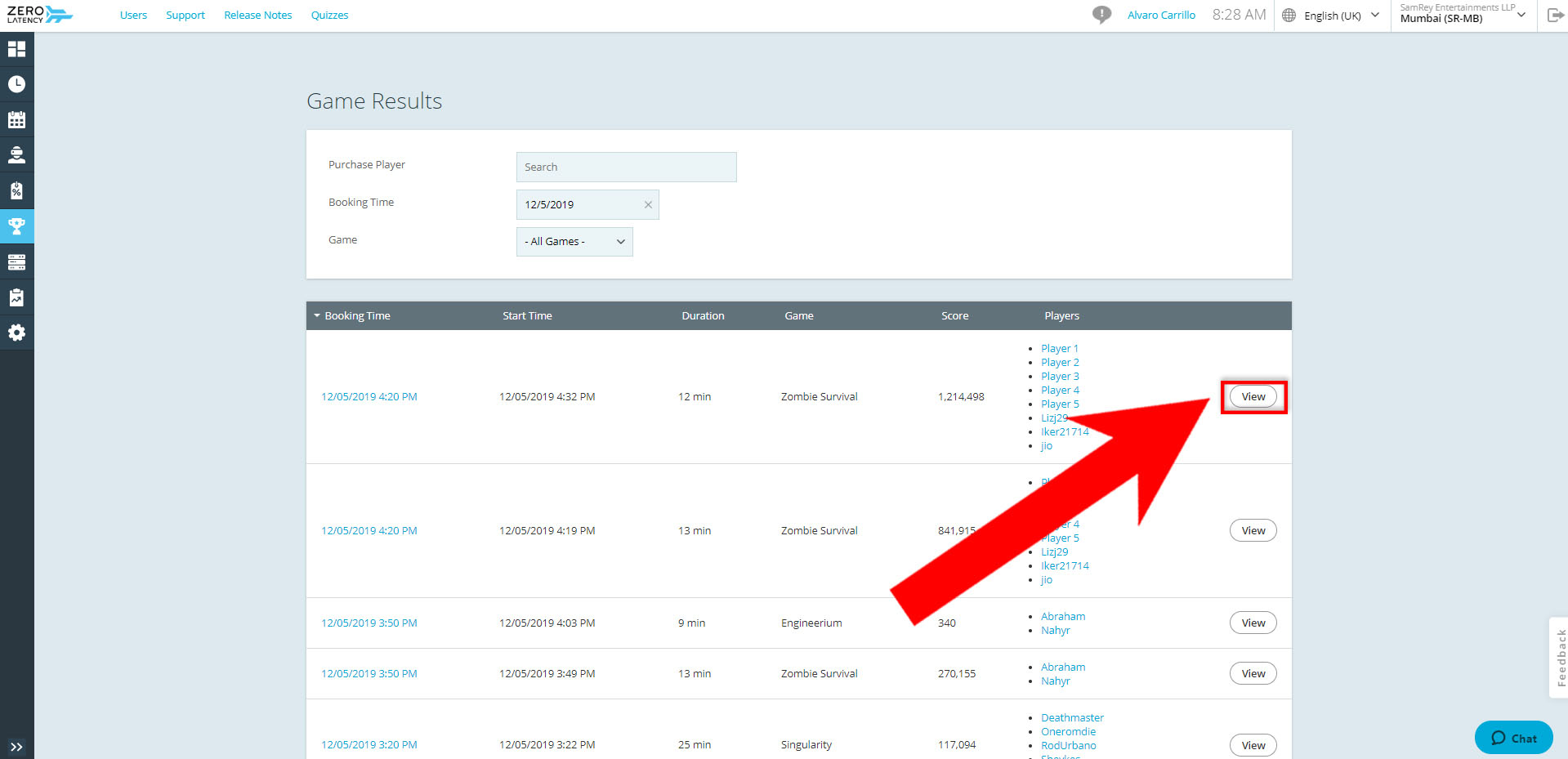Image resolution: width=1568 pixels, height=759 pixels.
Task: View the 1,214,498 score Zombie Survival result
Action: [1253, 397]
